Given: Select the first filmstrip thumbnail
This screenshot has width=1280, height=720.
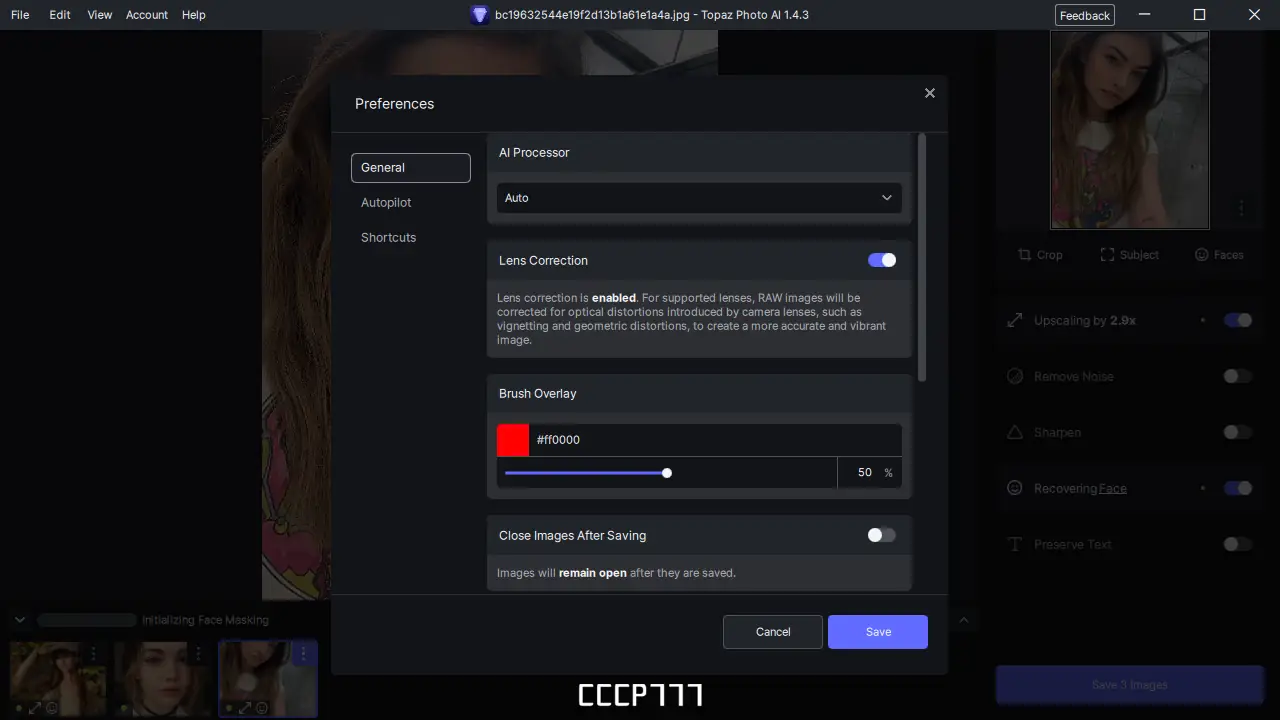Looking at the screenshot, I should [58, 679].
